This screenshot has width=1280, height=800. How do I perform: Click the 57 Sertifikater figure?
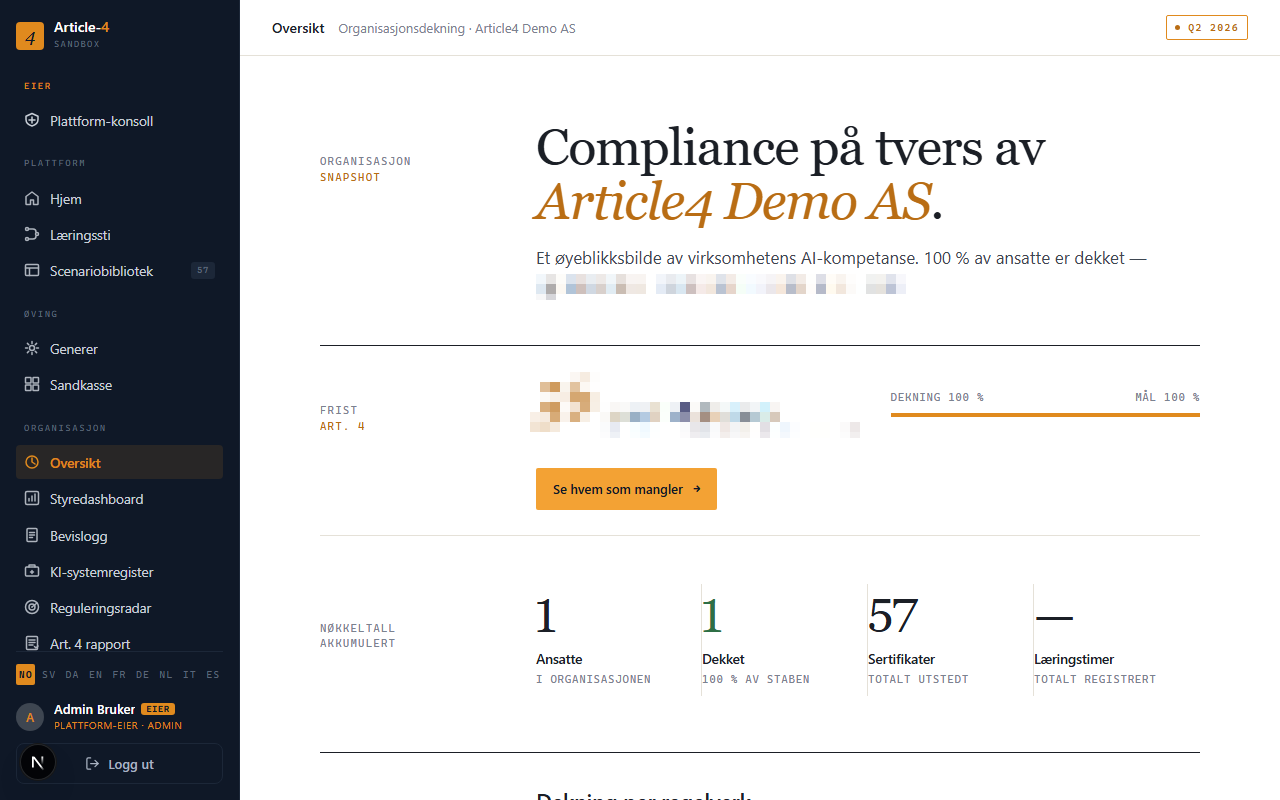click(893, 615)
